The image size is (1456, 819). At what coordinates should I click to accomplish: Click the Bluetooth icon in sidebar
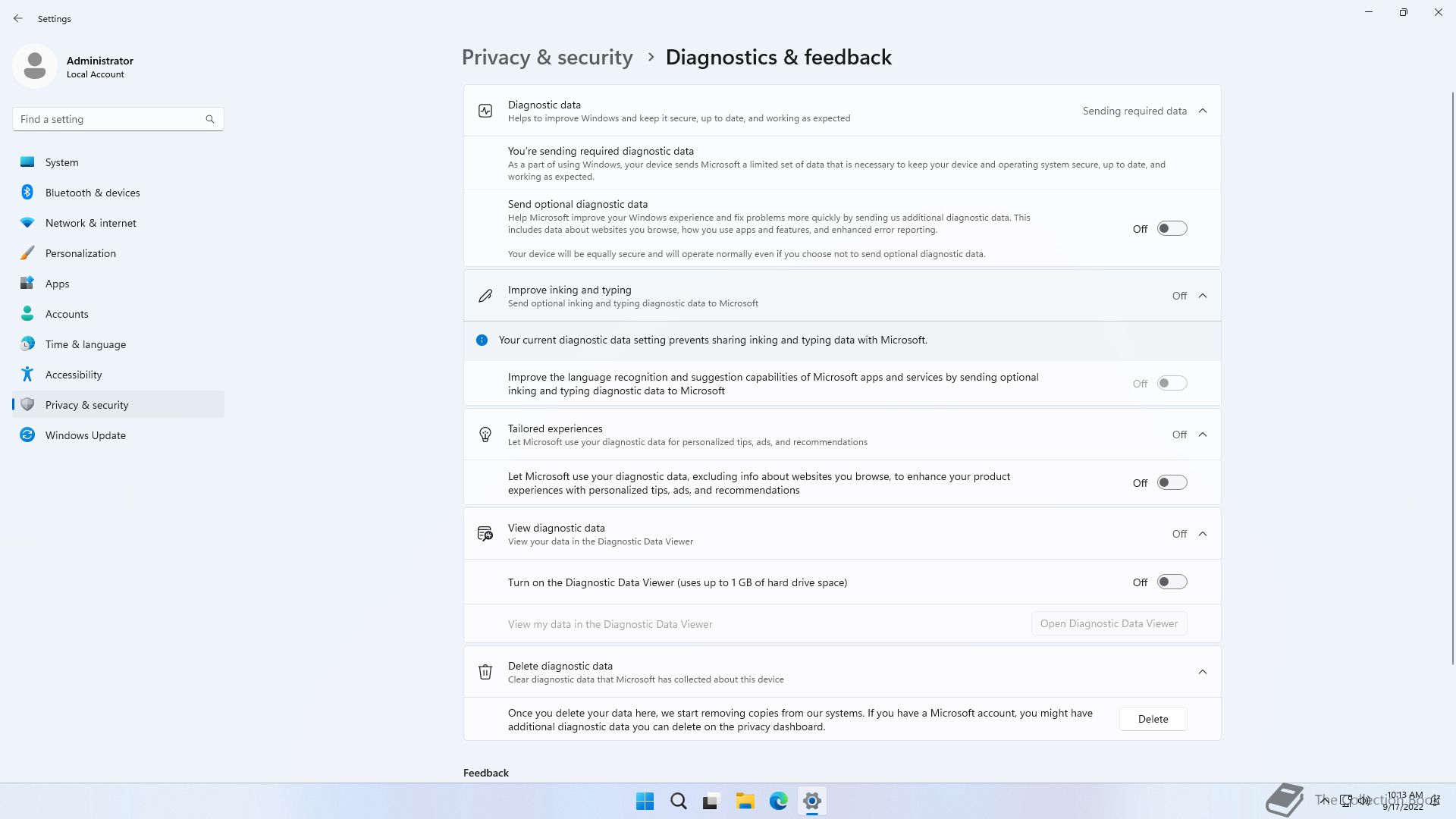click(27, 193)
